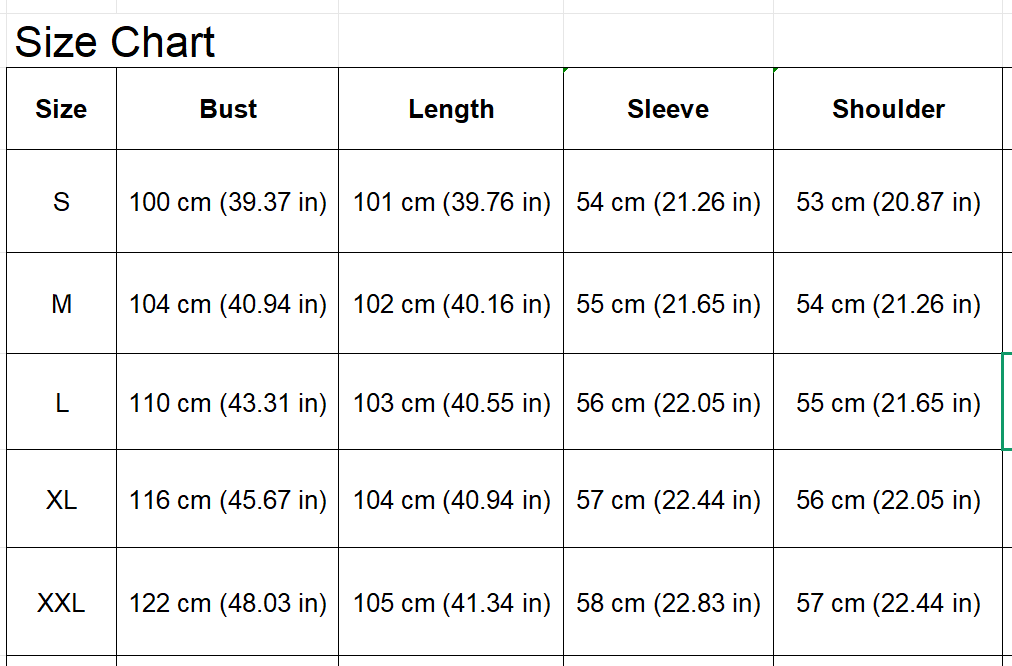Select sleeve cell 54 cm (21.26 in)

click(x=668, y=202)
